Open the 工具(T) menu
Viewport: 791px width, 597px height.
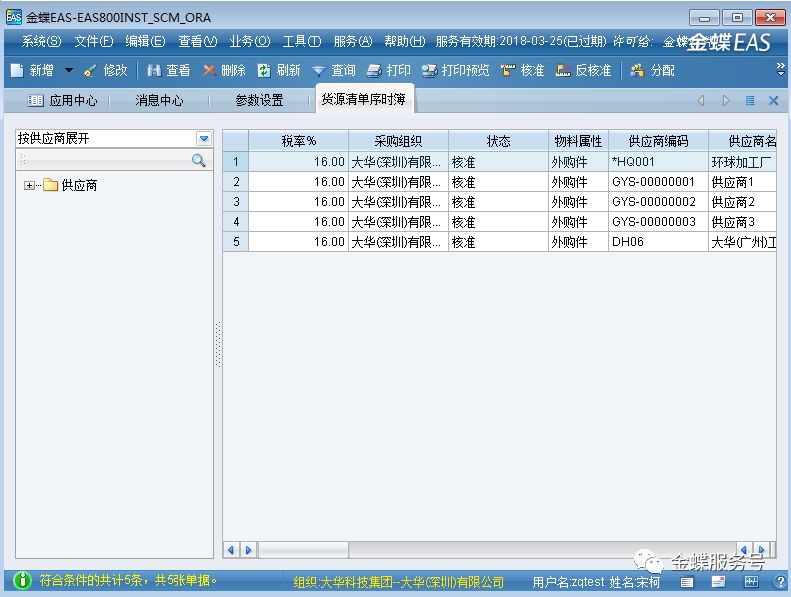(302, 41)
